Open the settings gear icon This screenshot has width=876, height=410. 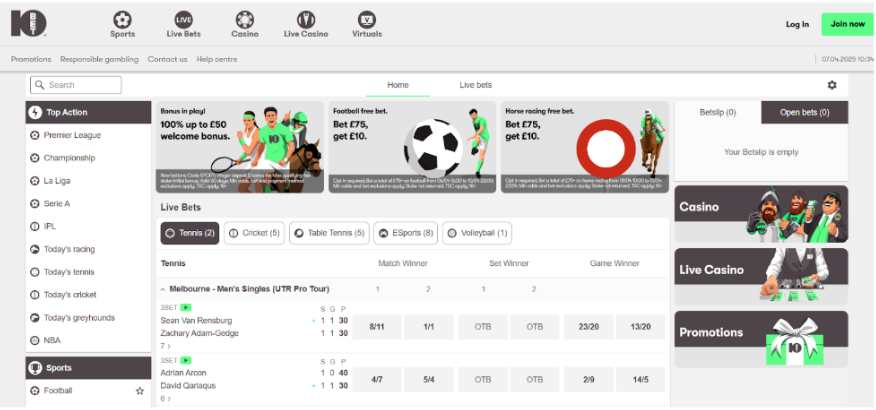click(x=832, y=85)
